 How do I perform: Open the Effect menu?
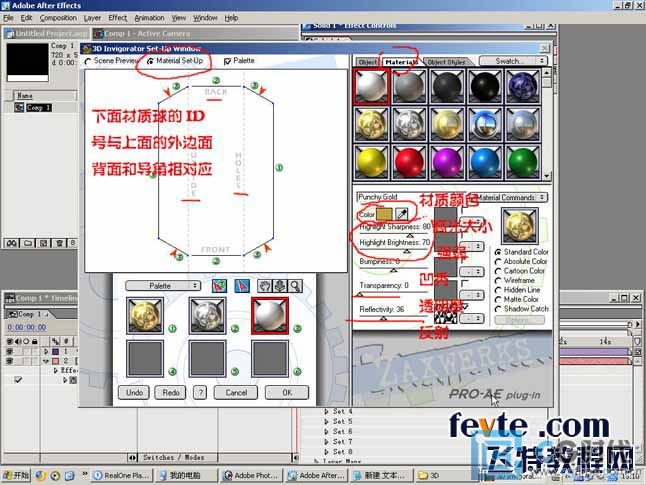[117, 18]
